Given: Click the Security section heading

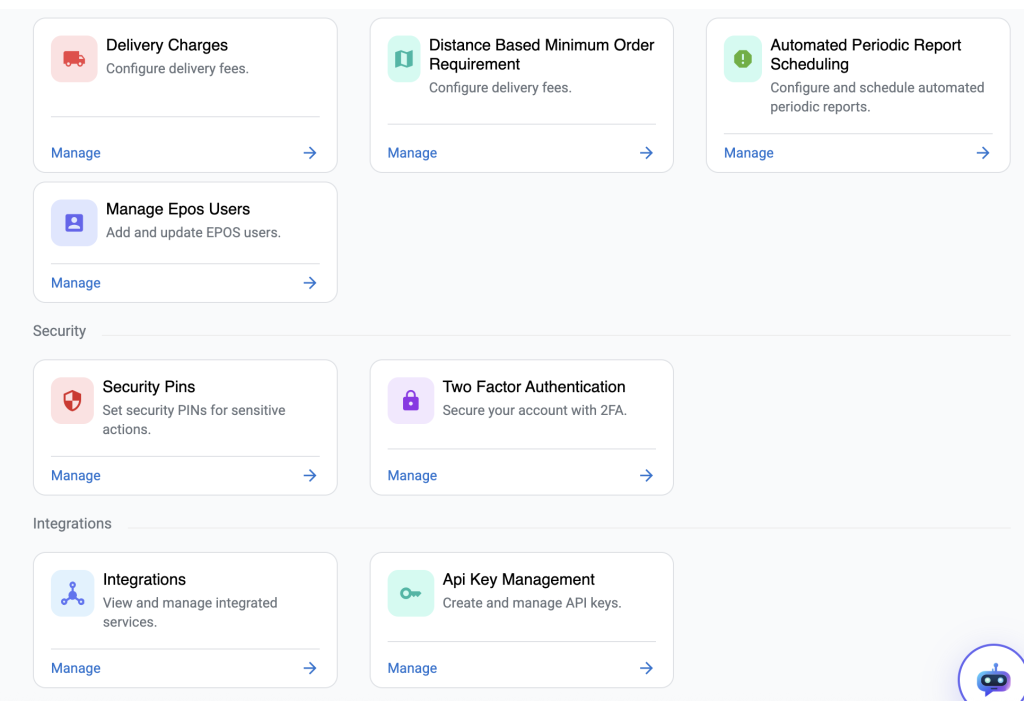Looking at the screenshot, I should pyautogui.click(x=59, y=331).
